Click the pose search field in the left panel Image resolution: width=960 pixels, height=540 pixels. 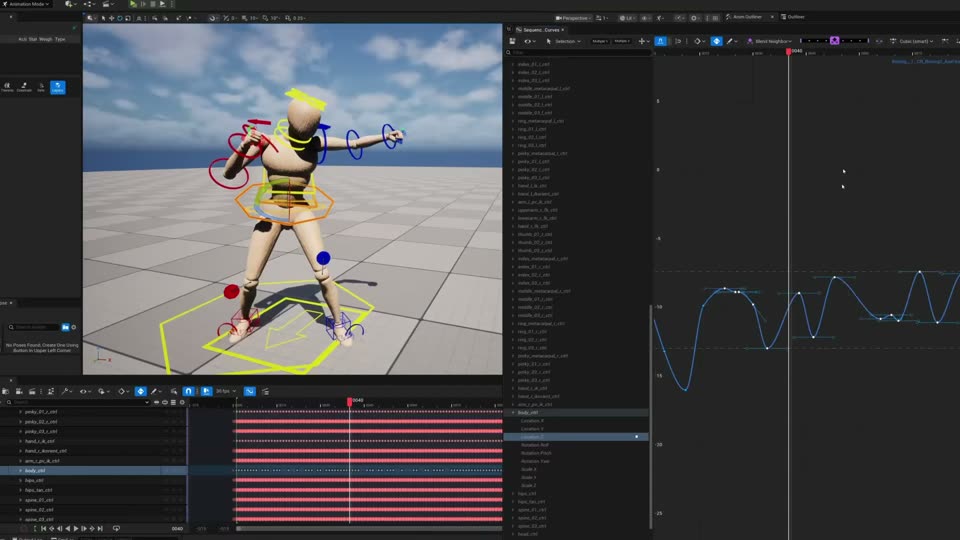pos(35,328)
